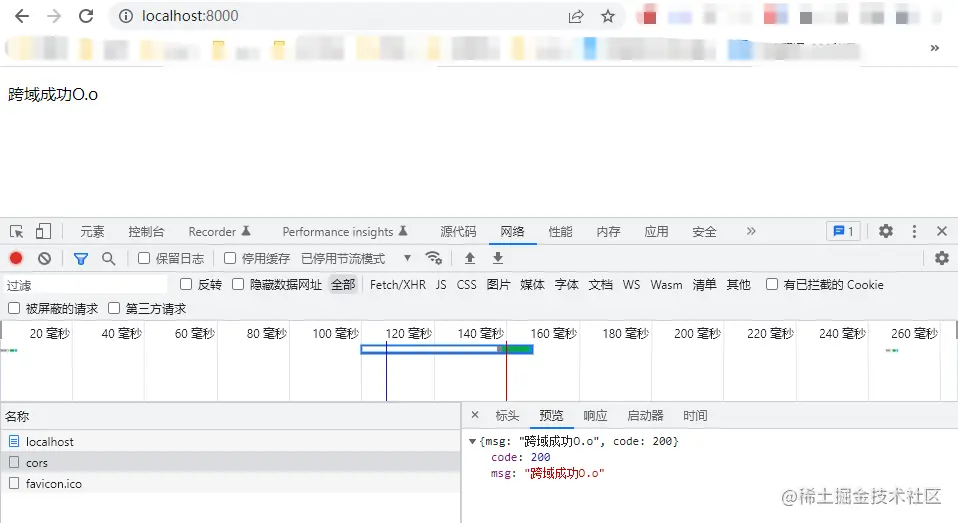This screenshot has height=523, width=958.
Task: Click the browser back arrow
Action: [22, 16]
